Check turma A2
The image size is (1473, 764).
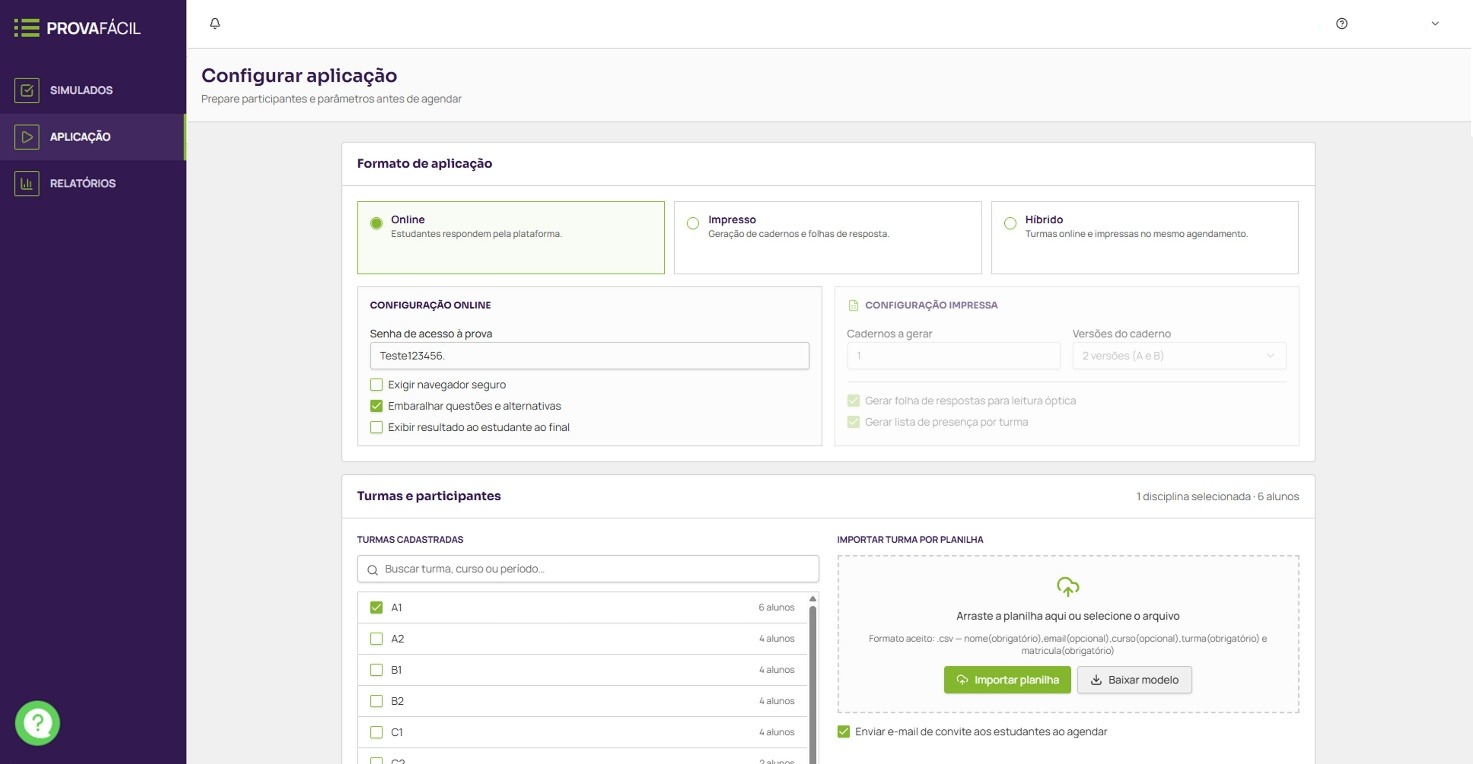coord(377,639)
